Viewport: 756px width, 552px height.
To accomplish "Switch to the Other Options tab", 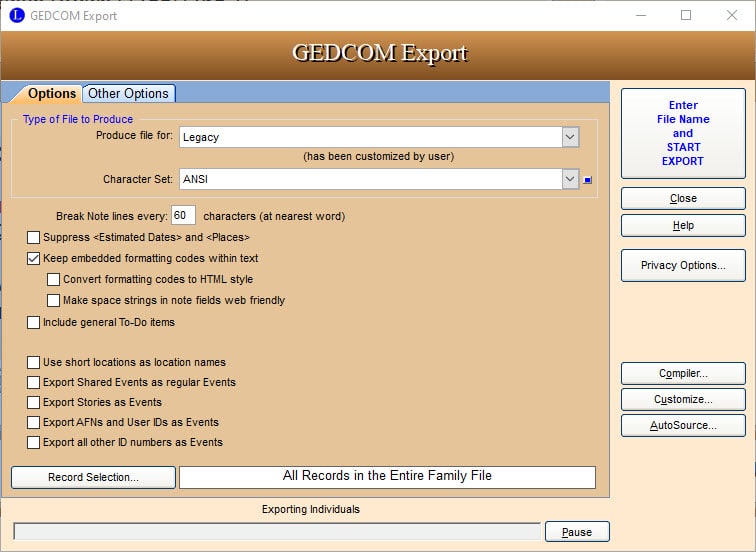I will coord(128,93).
